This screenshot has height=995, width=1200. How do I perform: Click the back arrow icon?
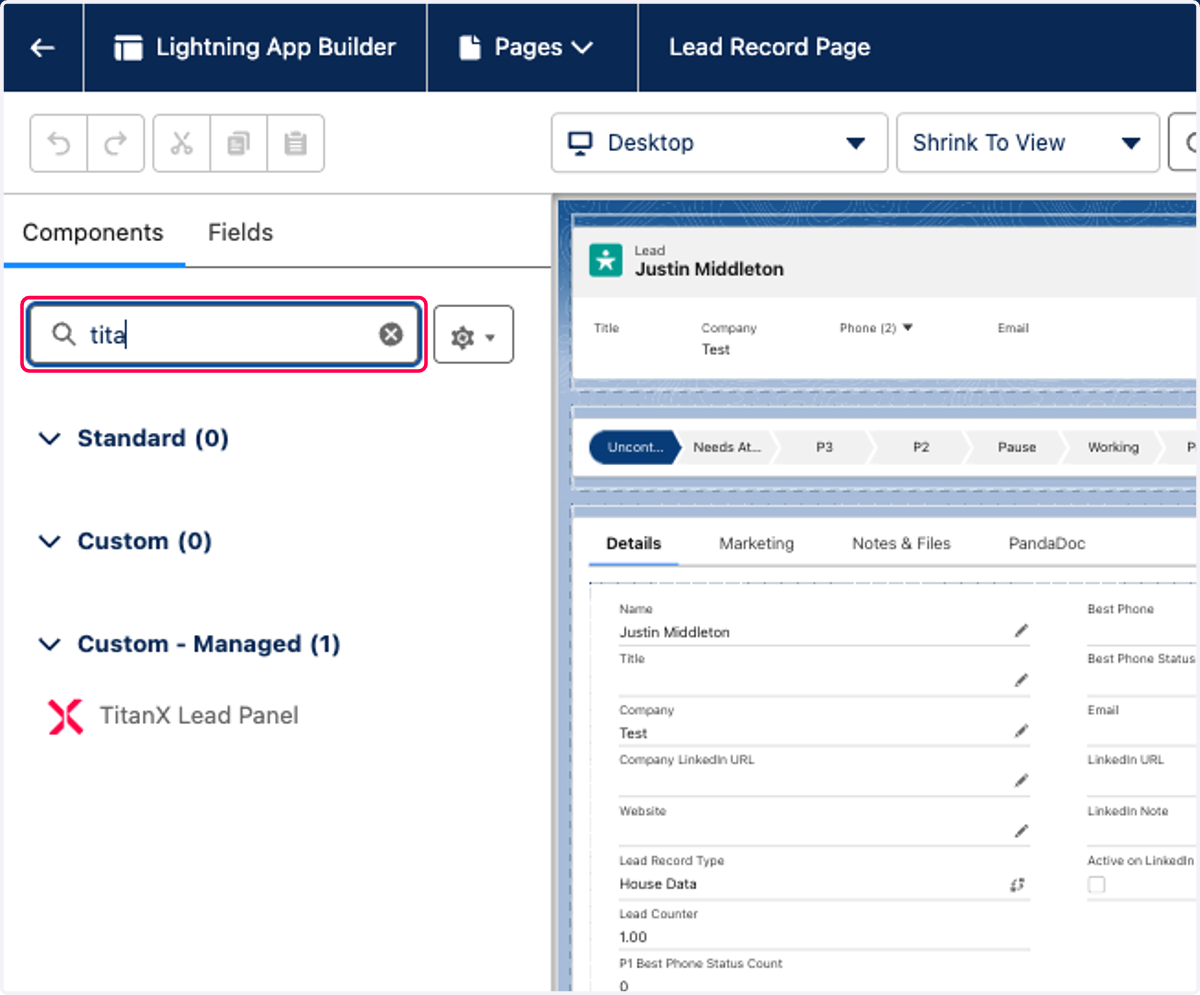[42, 47]
